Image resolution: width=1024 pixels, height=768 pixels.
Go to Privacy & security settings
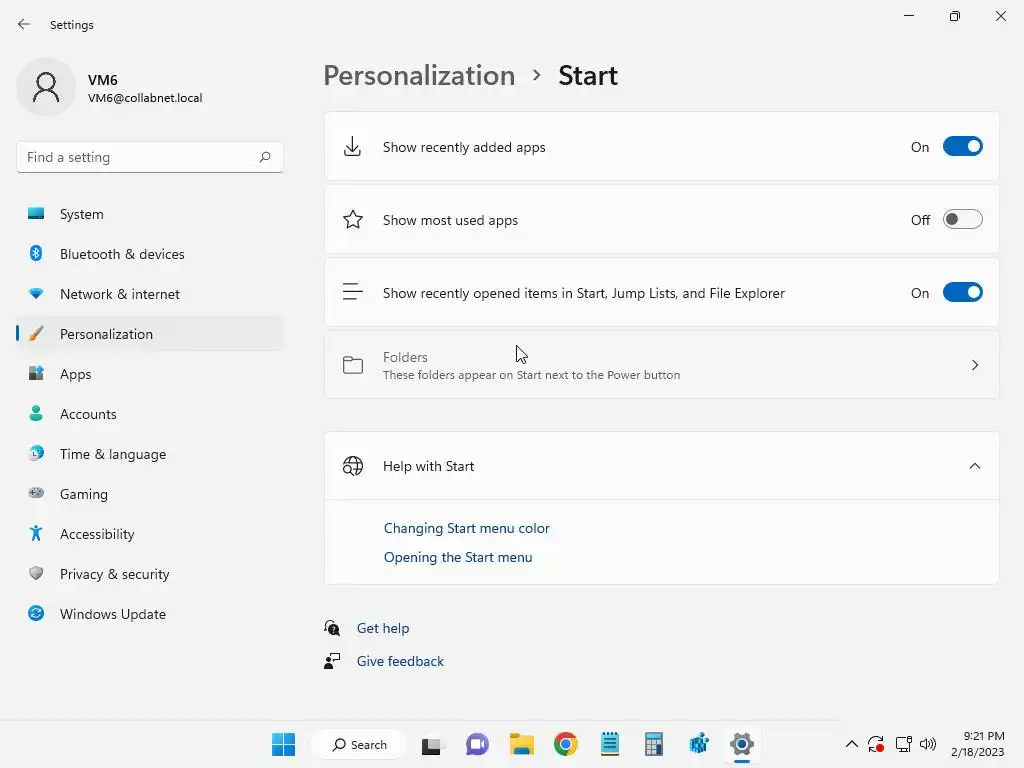(x=114, y=574)
